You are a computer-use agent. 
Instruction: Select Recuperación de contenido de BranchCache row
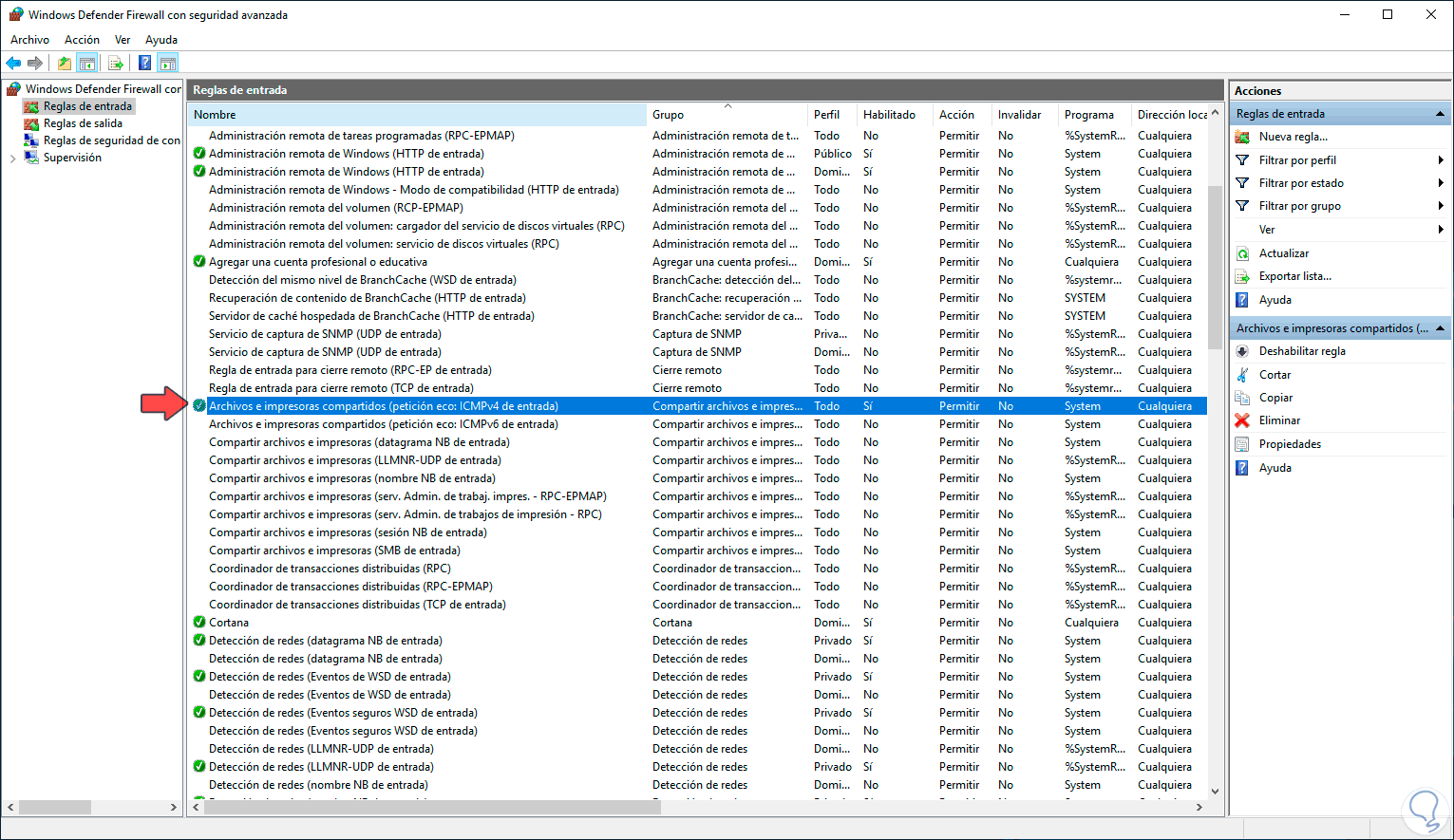[x=698, y=298]
